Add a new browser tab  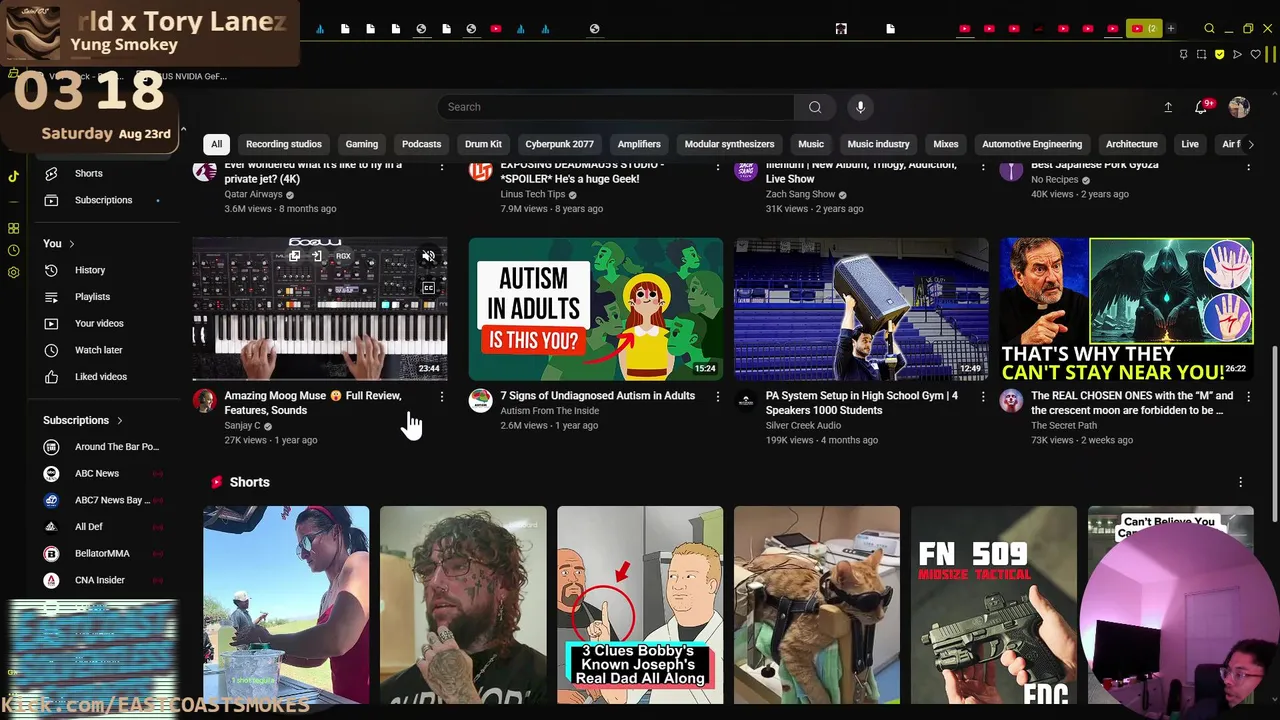1171,29
